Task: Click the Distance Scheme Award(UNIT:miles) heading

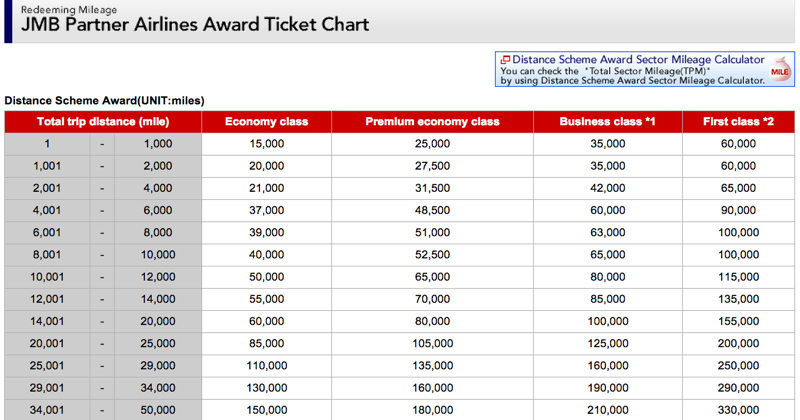Action: point(105,101)
